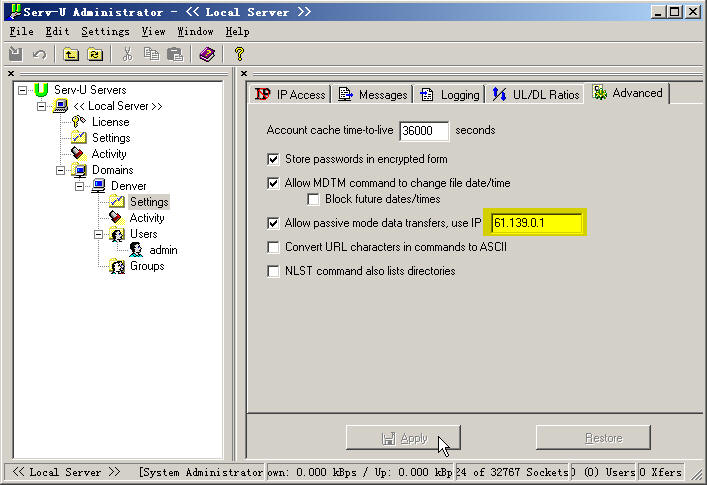707x485 pixels.
Task: Click the Cut scissors toolbar icon
Action: click(127, 54)
